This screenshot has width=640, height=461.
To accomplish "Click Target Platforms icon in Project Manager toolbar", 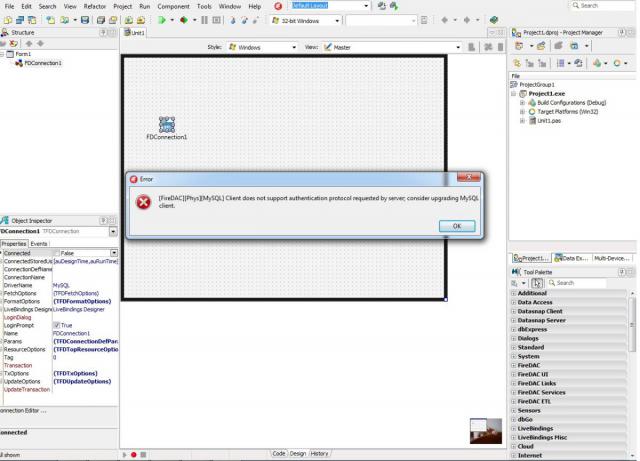I will [x=617, y=63].
